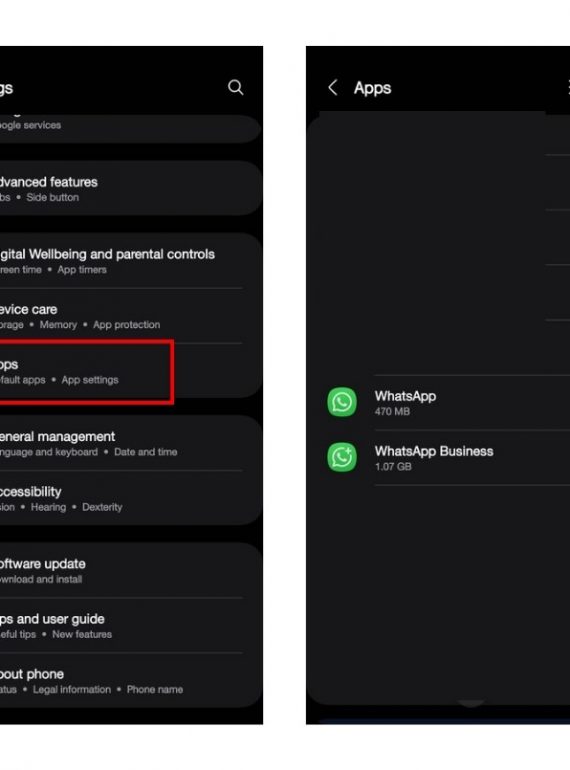570x770 pixels.
Task: Open Tips and user guide
Action: coord(130,626)
